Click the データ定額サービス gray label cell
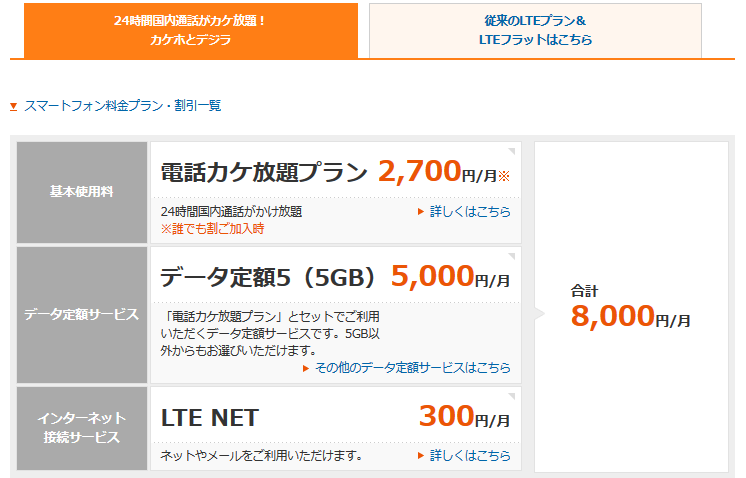Screen dimensions: 746x478 [82, 314]
